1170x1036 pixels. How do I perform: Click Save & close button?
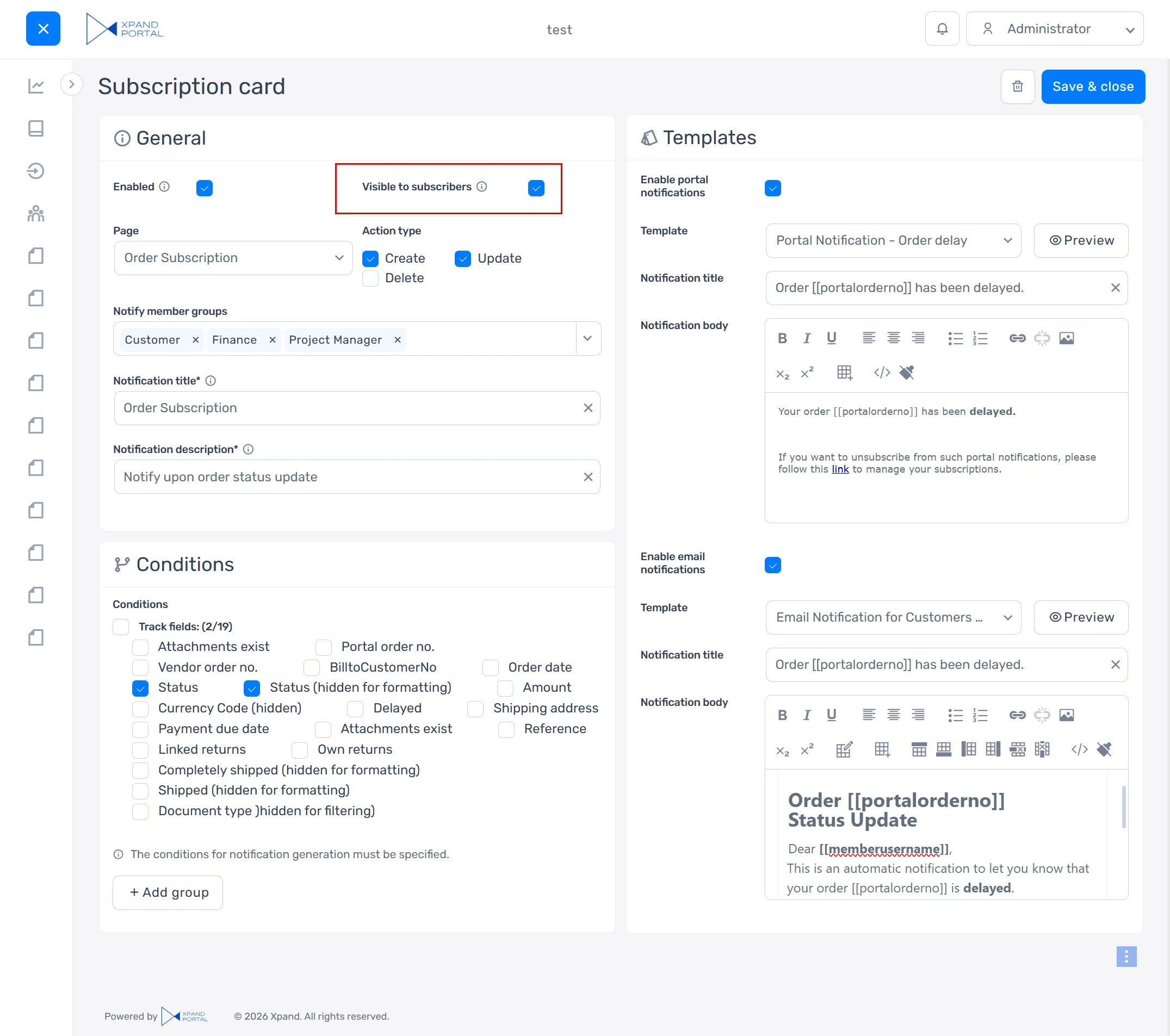click(1092, 86)
